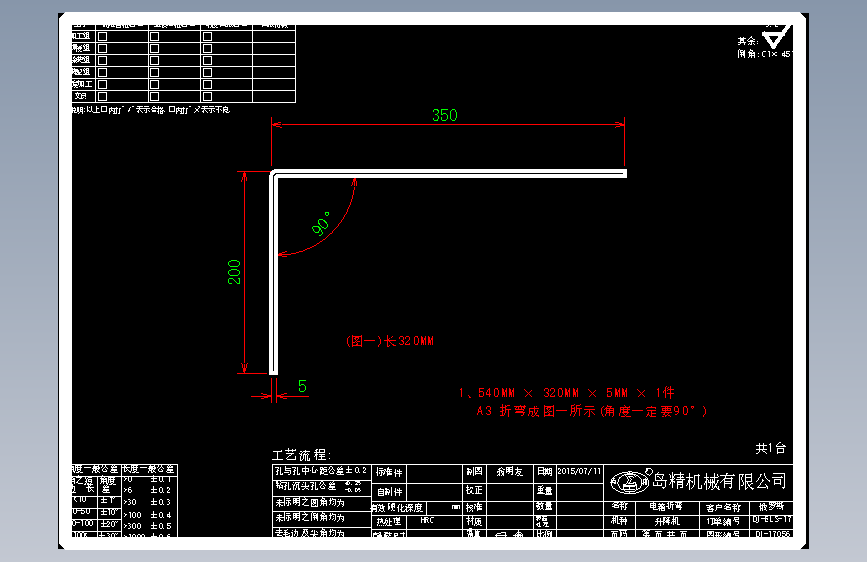This screenshot has height=562, width=867.
Task: Click the date value 2015/07/11
Action: (x=579, y=471)
